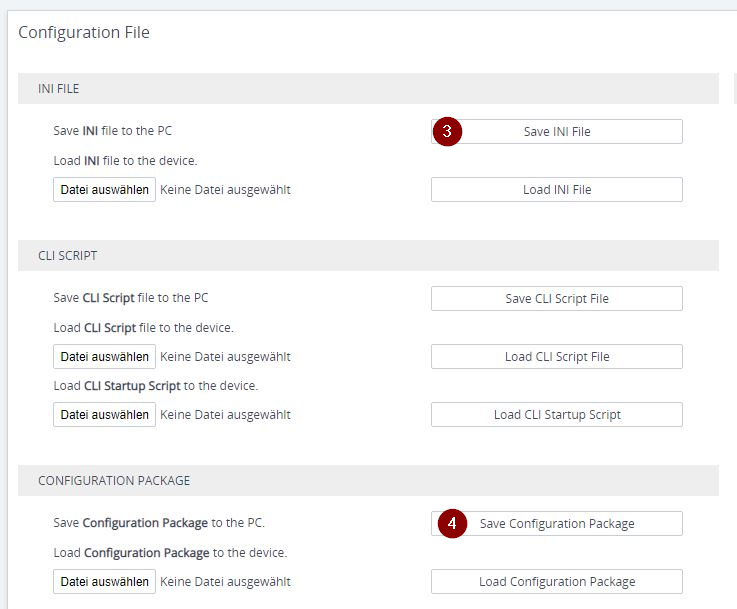Viewport: 737px width, 609px height.
Task: Click Load CLI Startup Script button
Action: click(x=557, y=415)
